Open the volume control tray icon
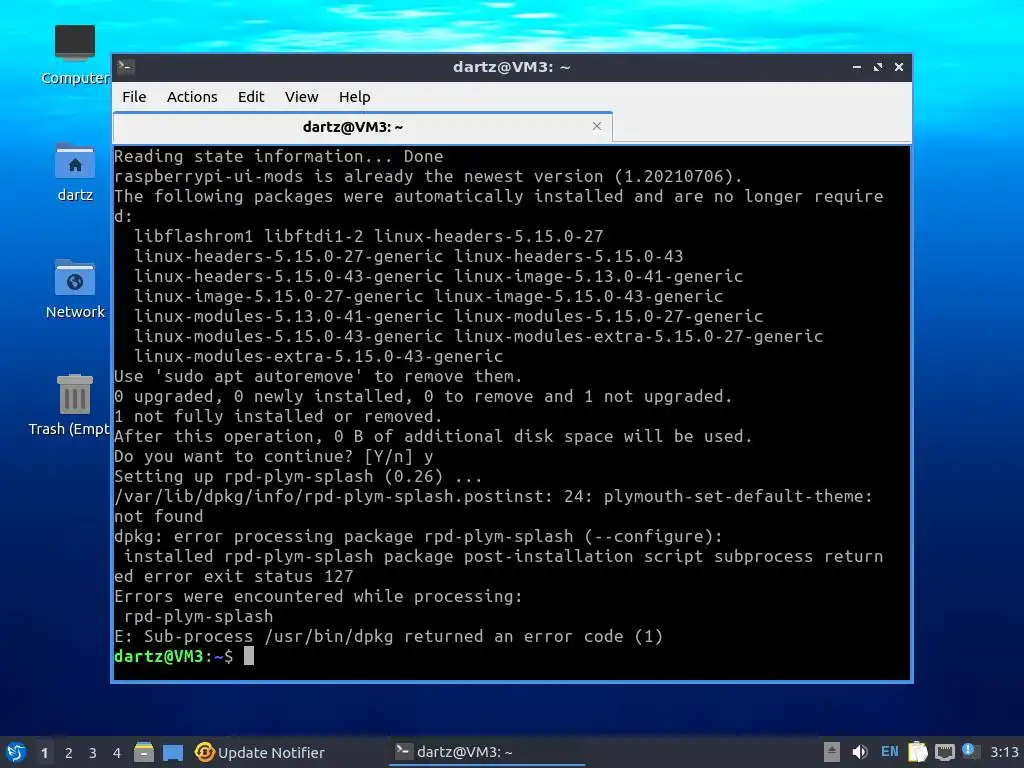This screenshot has height=768, width=1024. click(860, 752)
